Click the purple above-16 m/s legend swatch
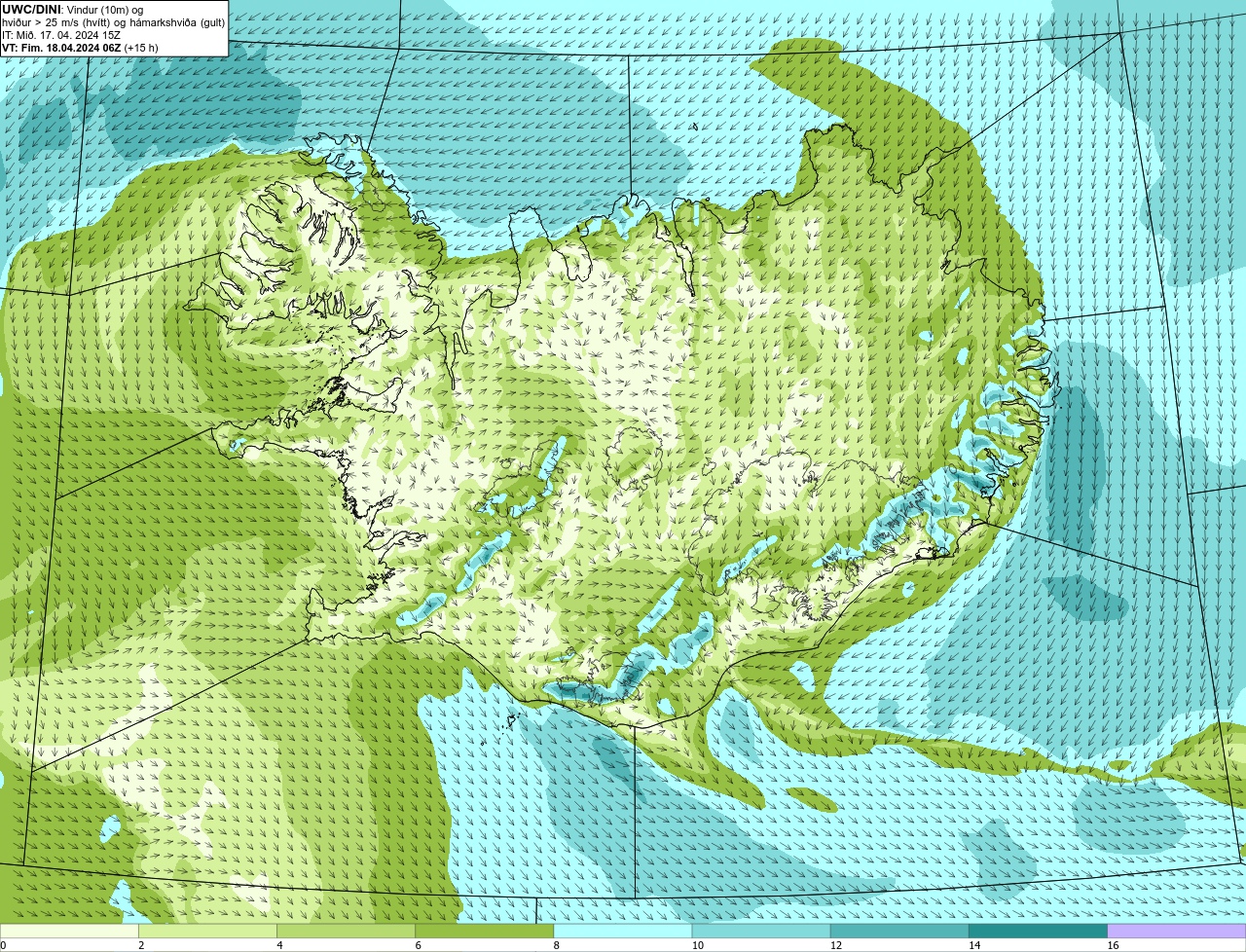 (x=1177, y=932)
